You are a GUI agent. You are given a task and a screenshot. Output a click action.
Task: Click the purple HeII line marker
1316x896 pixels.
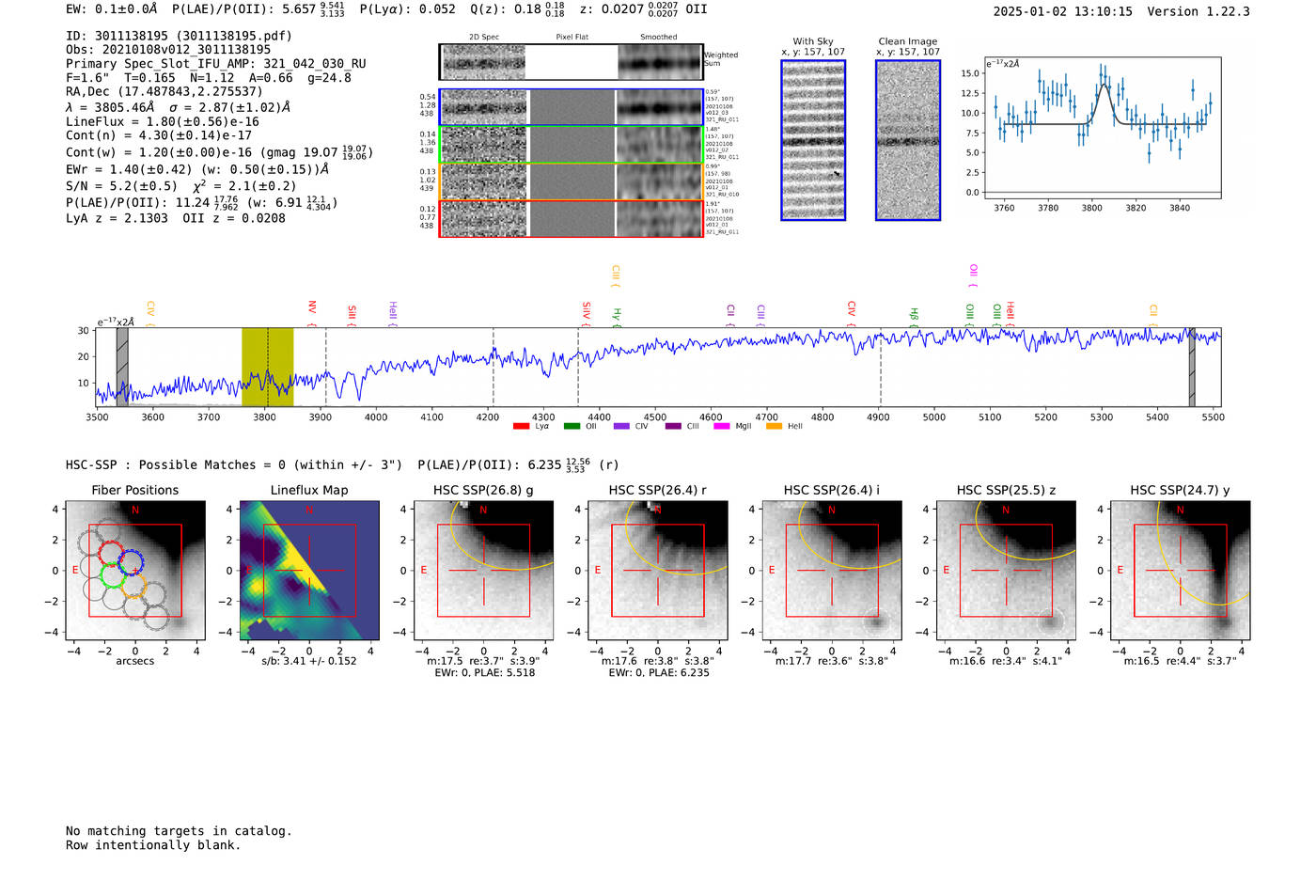click(393, 313)
